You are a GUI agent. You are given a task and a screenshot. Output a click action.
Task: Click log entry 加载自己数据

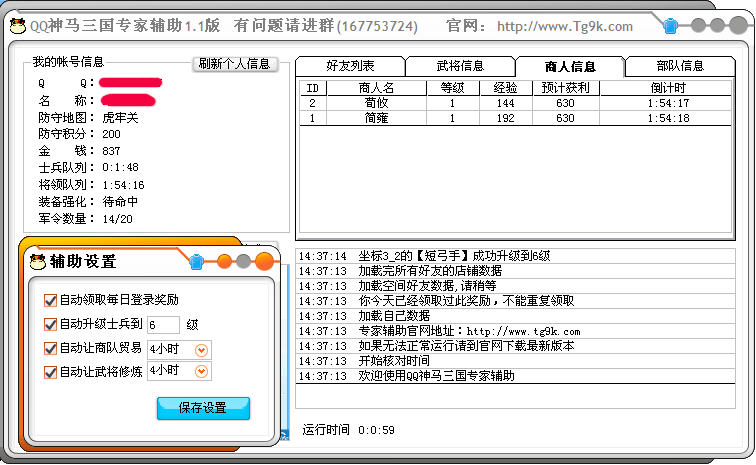(x=515, y=316)
